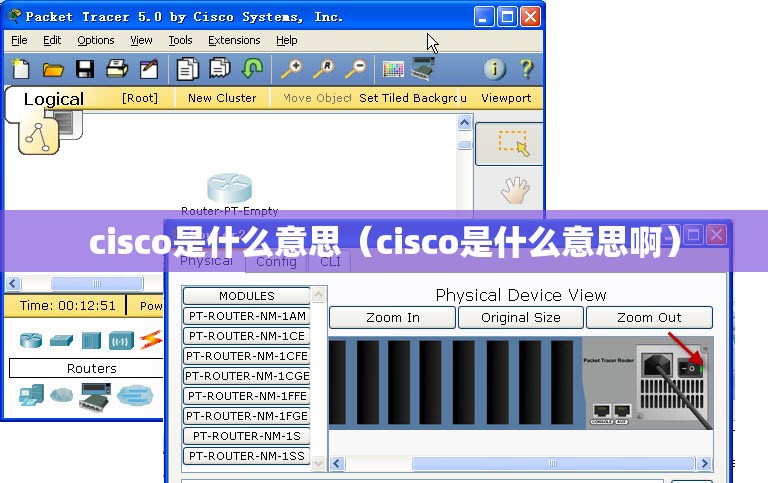Click module list scroll down arrow

[x=318, y=463]
